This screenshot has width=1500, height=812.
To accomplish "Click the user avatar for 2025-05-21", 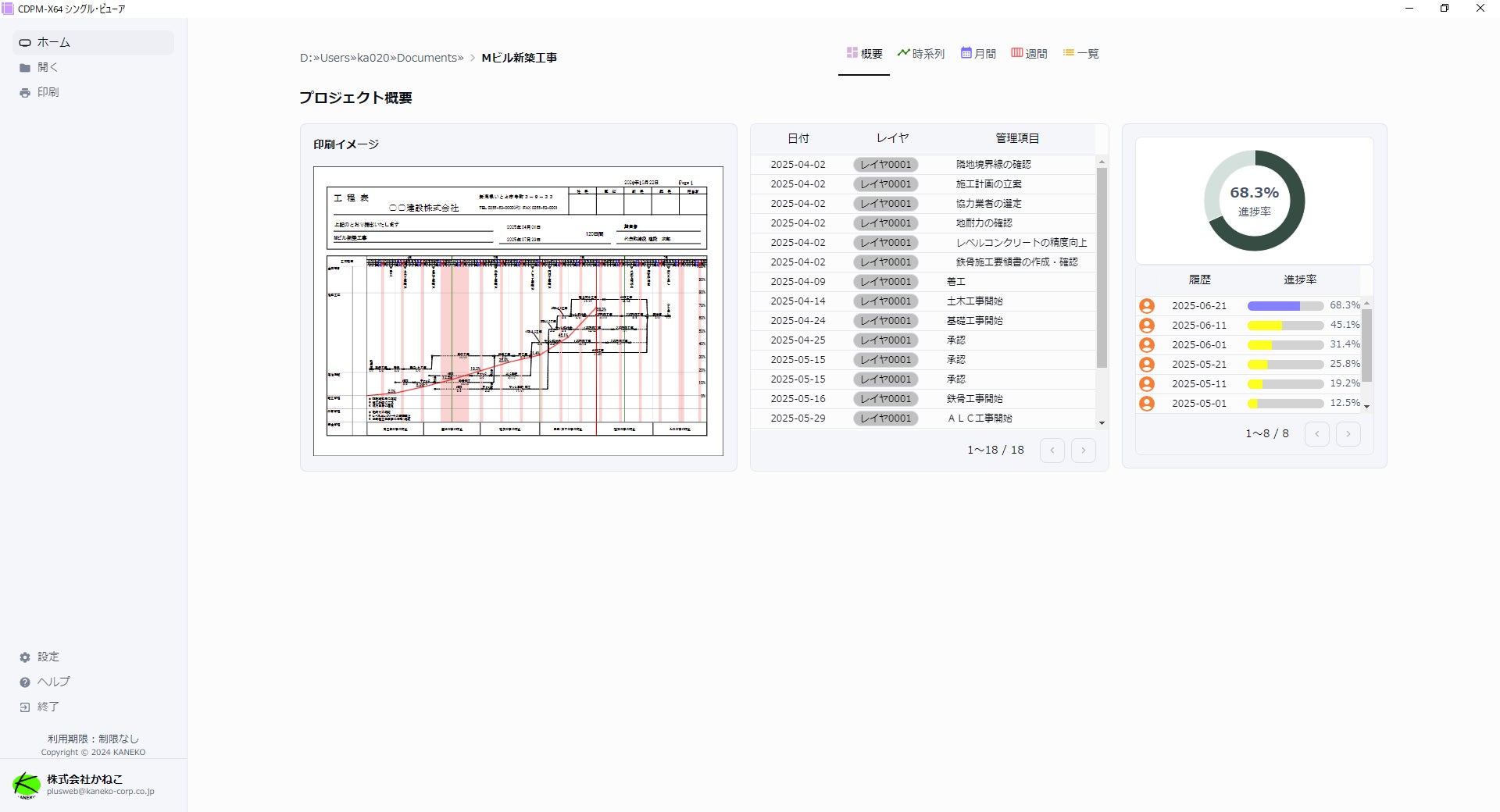I will pos(1147,365).
